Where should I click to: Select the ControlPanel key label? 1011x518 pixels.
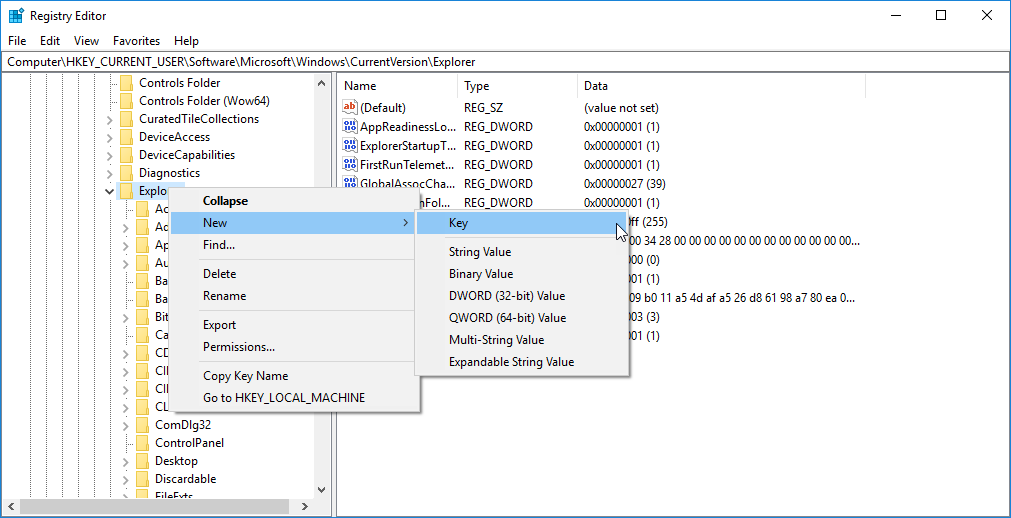click(190, 443)
